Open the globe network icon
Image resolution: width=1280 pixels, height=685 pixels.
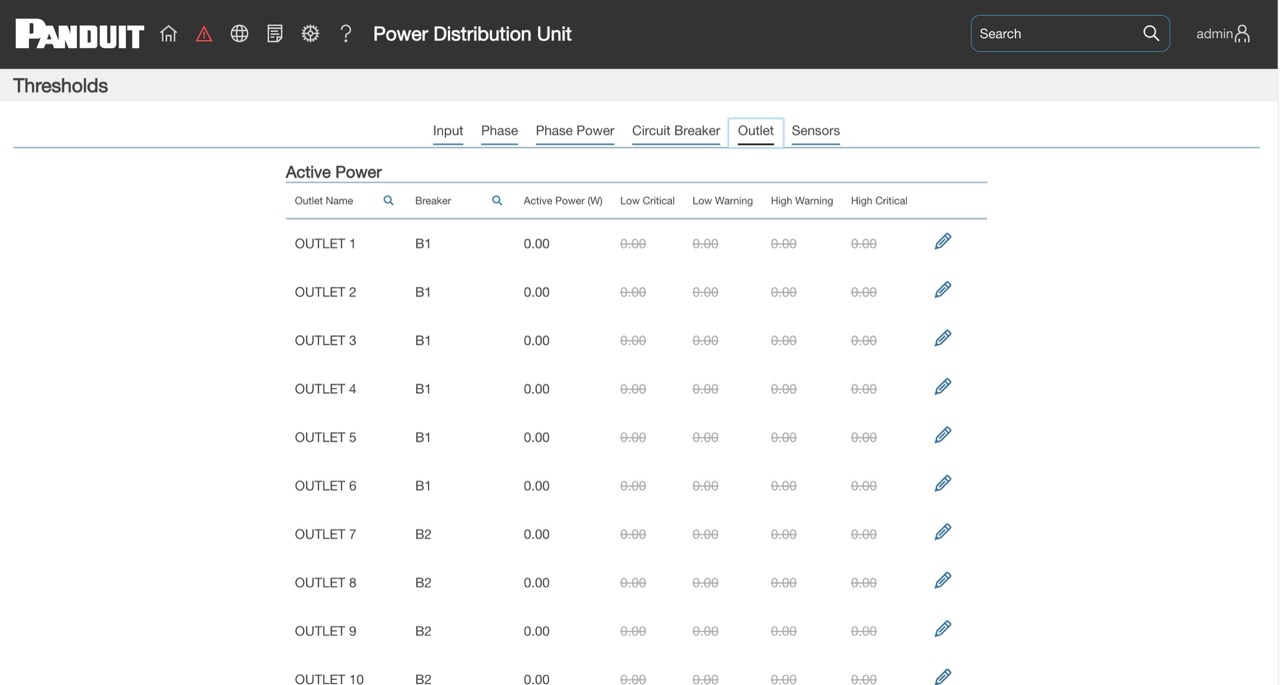pos(239,33)
